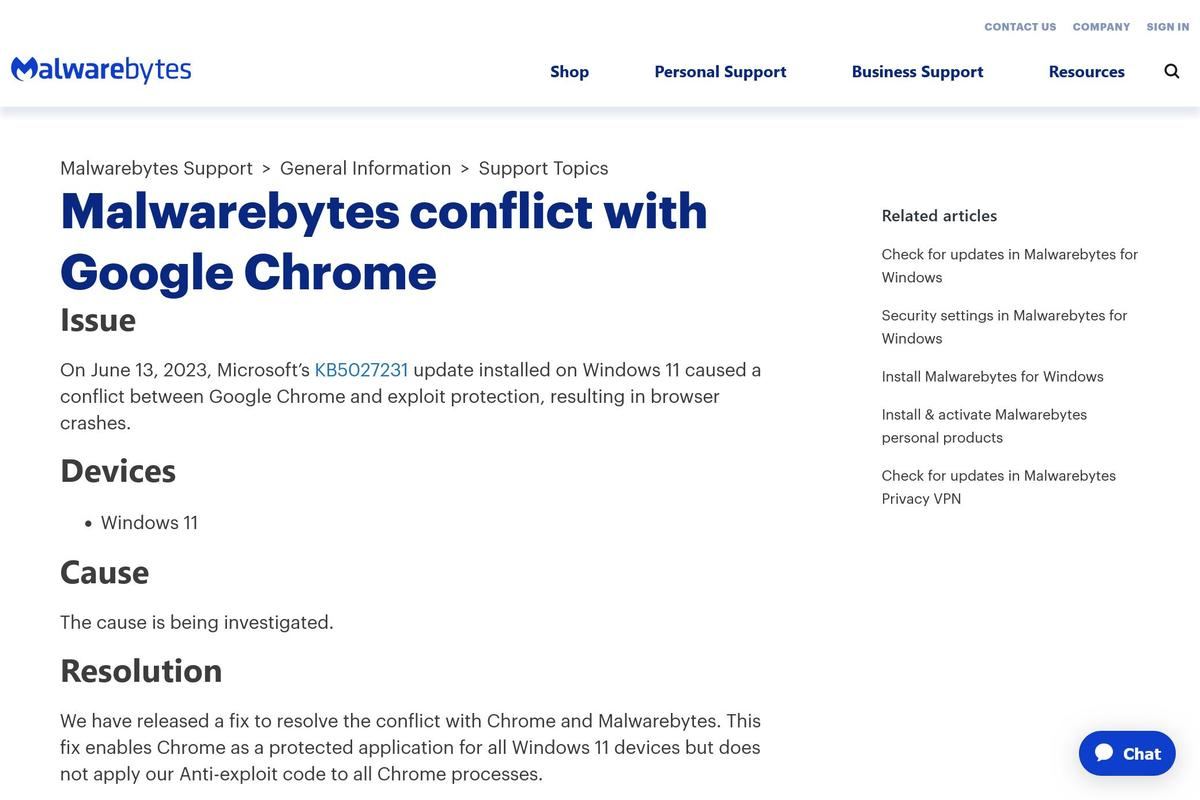
Task: Open Check for updates in Malwarebytes Privacy VPN
Action: (x=999, y=487)
